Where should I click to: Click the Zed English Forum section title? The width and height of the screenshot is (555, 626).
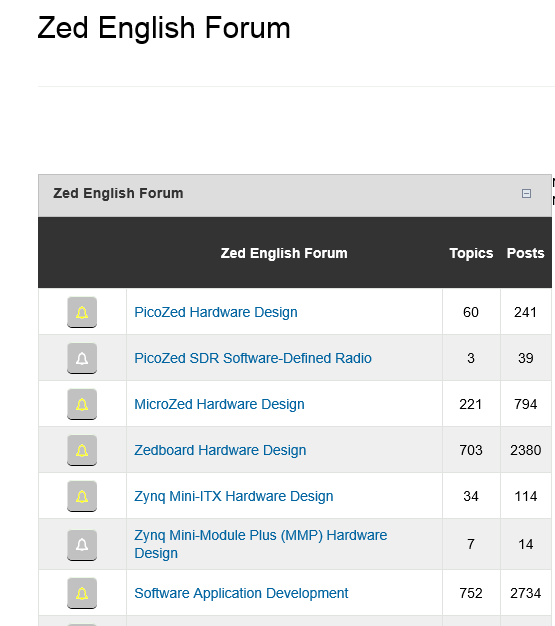pos(118,193)
